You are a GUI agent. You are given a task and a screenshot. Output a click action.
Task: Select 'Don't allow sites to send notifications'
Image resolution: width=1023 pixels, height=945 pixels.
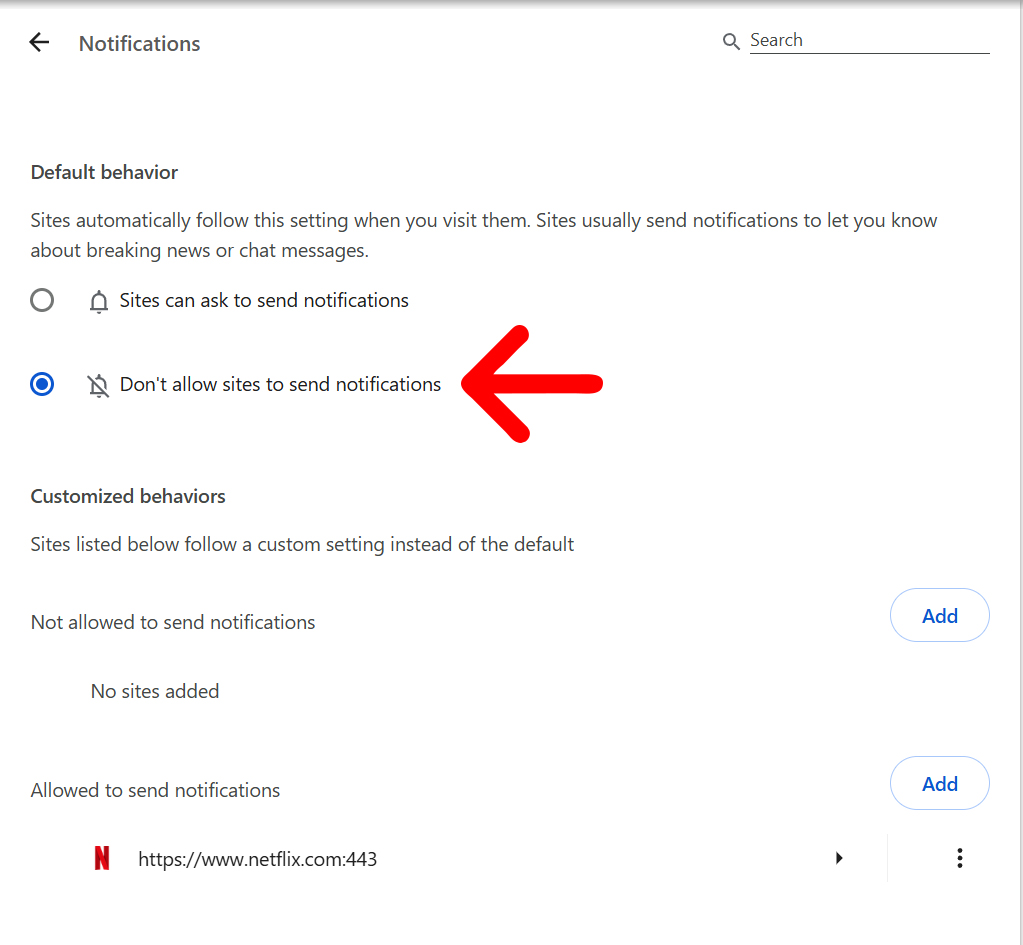42,383
